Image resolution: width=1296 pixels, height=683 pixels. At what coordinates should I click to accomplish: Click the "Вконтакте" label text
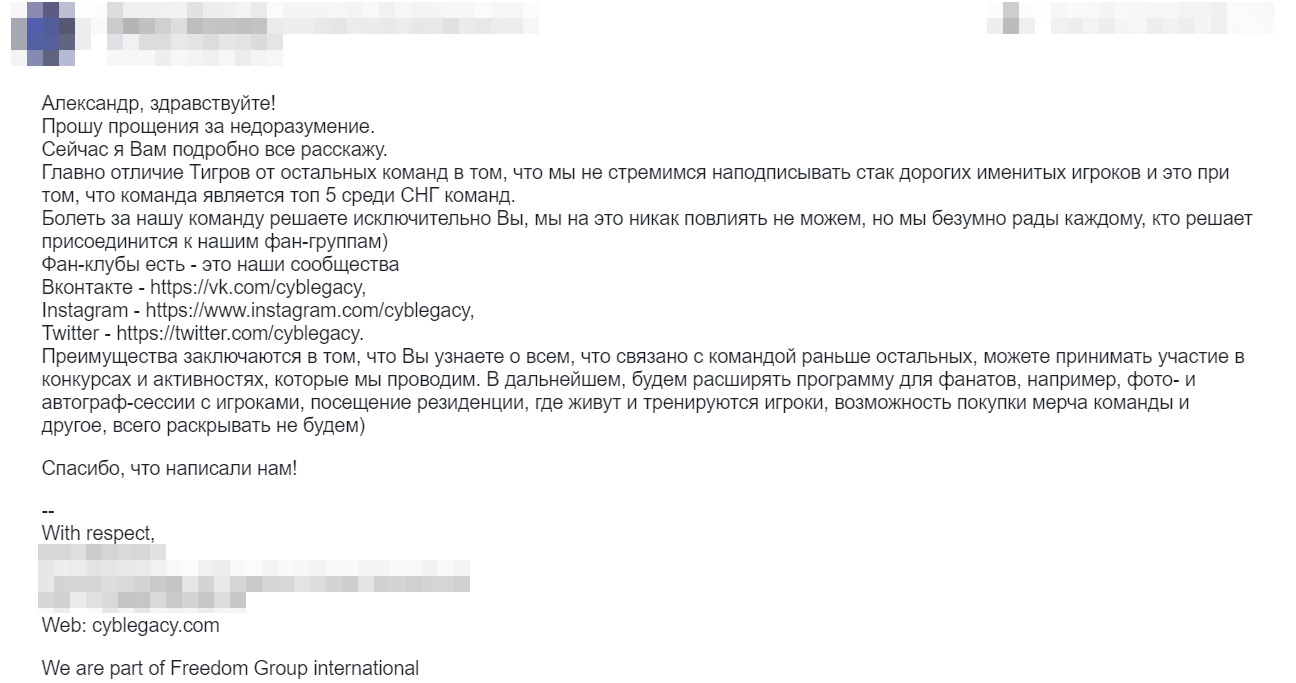pos(87,287)
